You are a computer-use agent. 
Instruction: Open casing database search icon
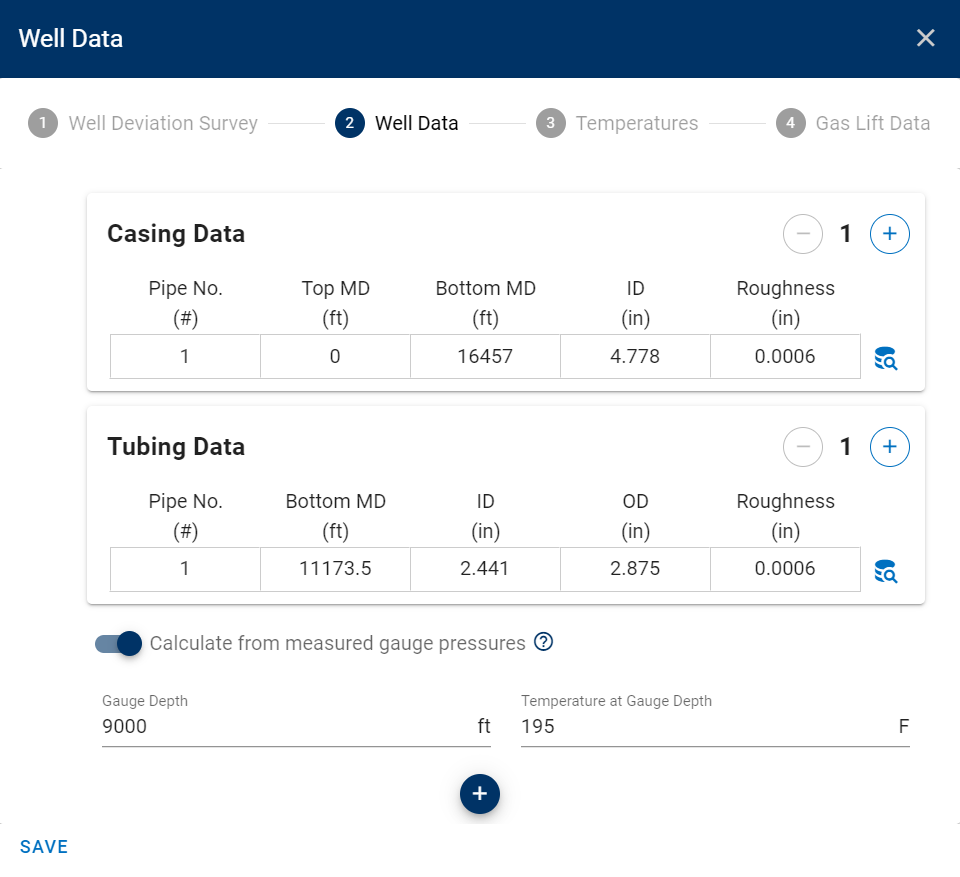point(885,358)
